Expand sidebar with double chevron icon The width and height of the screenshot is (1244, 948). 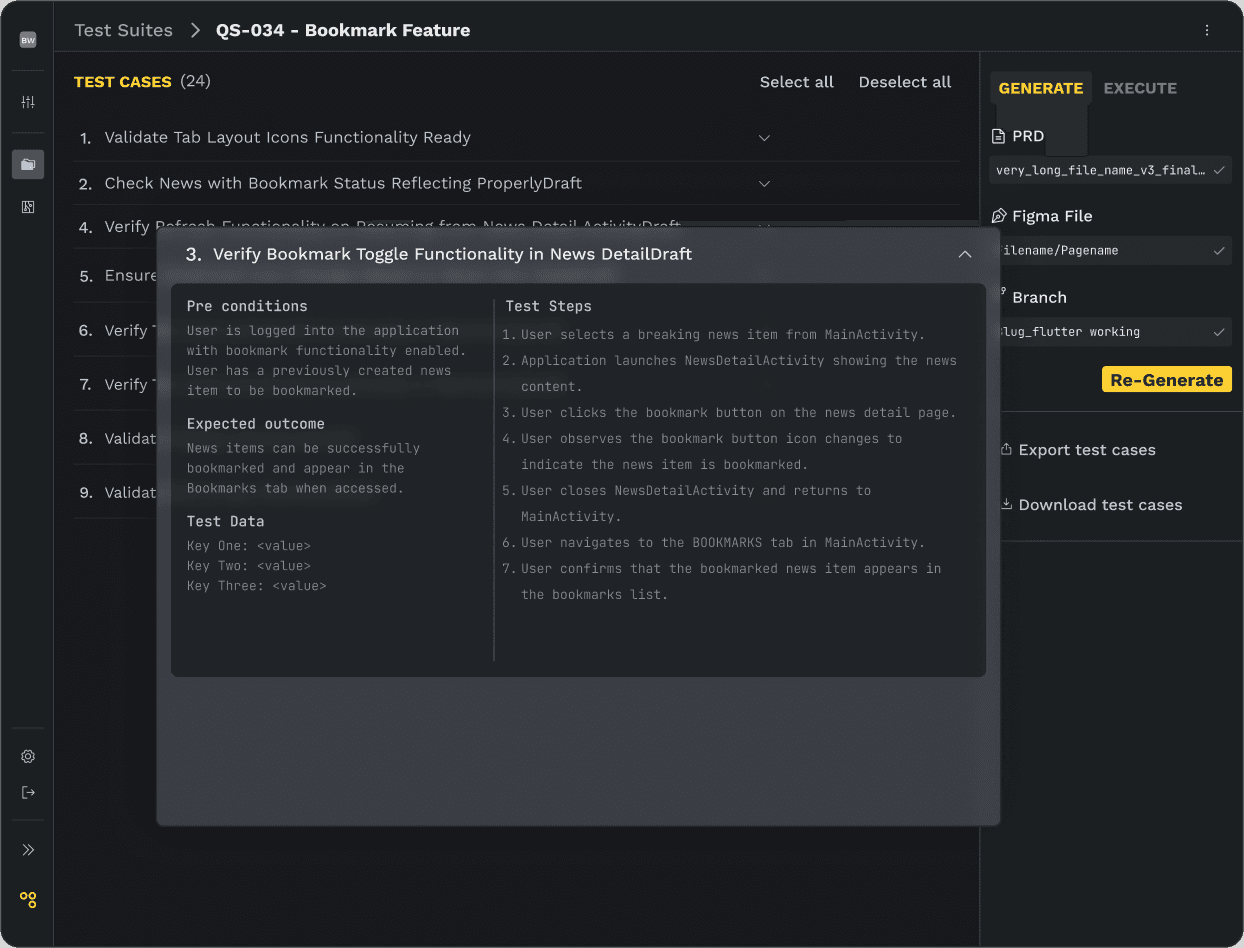coord(28,850)
